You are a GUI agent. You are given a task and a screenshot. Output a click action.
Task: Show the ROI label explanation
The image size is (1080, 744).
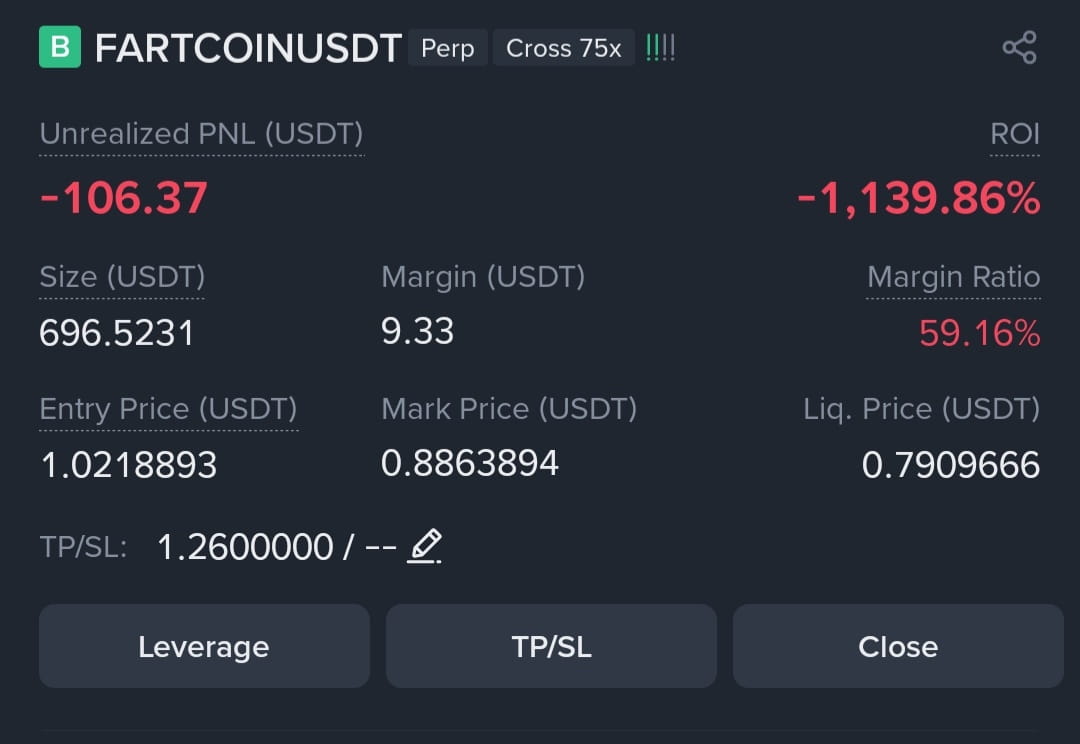(1015, 134)
